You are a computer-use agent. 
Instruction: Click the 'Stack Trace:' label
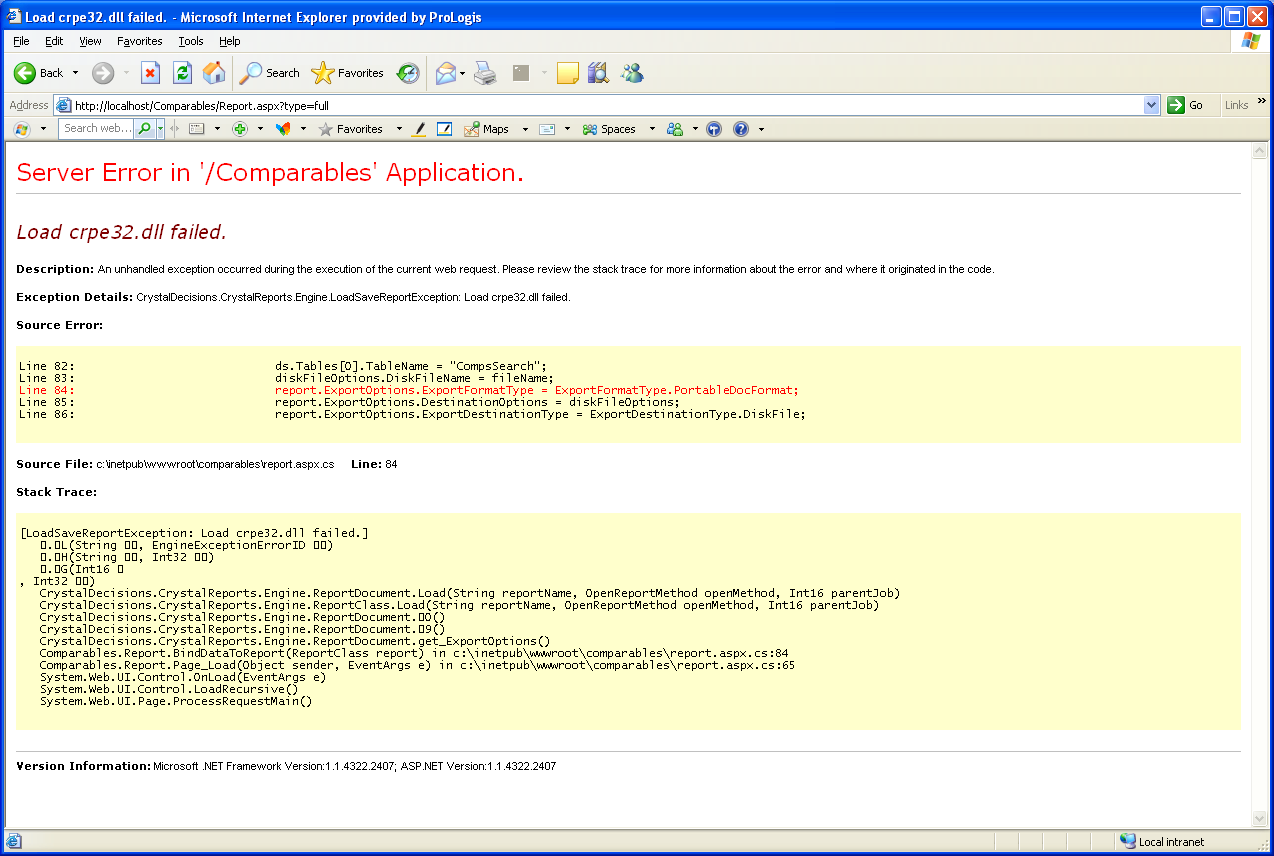tap(57, 492)
